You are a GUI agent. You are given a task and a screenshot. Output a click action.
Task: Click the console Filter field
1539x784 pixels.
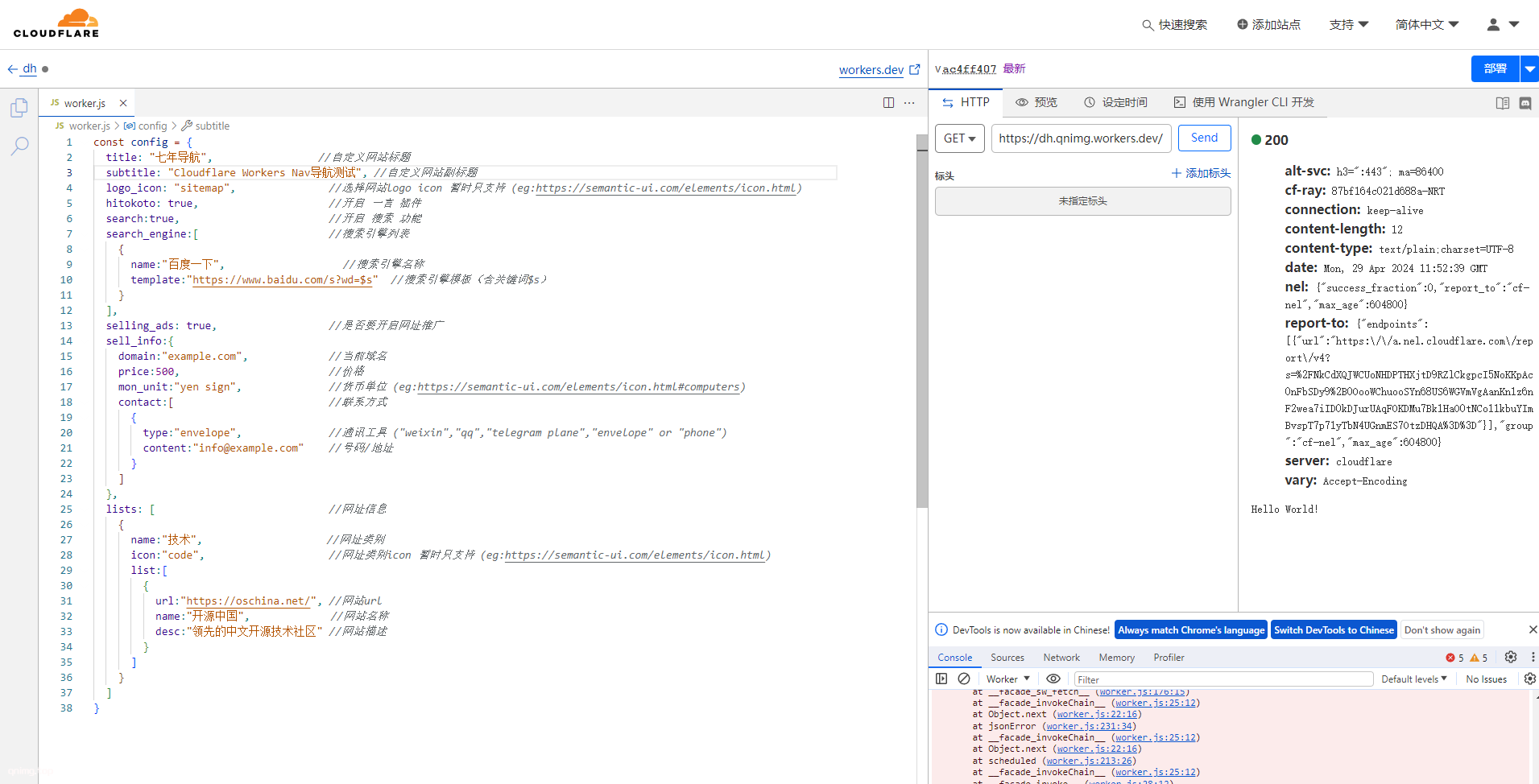pos(1223,679)
